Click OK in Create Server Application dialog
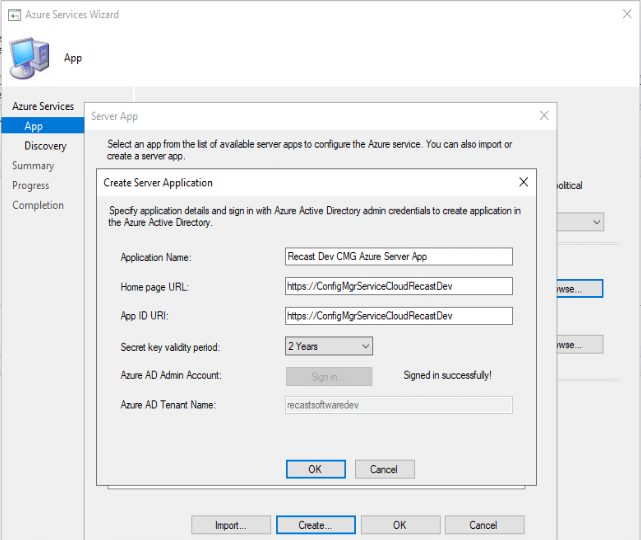Image resolution: width=641 pixels, height=540 pixels. pyautogui.click(x=315, y=469)
